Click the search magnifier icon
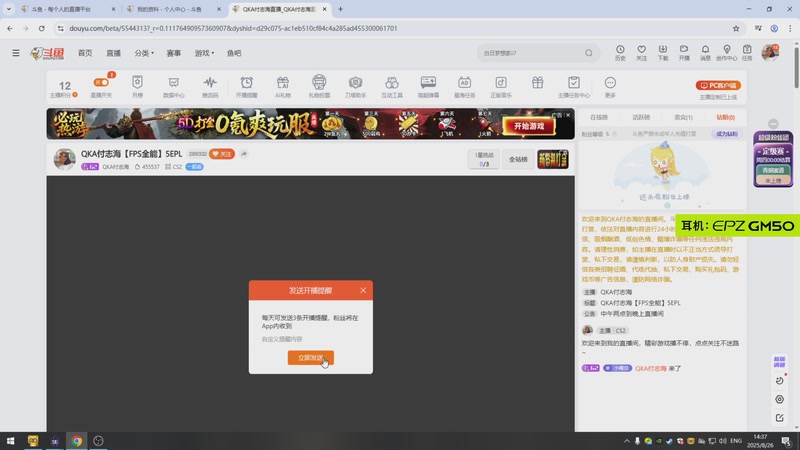Image resolution: width=800 pixels, height=450 pixels. [x=589, y=53]
